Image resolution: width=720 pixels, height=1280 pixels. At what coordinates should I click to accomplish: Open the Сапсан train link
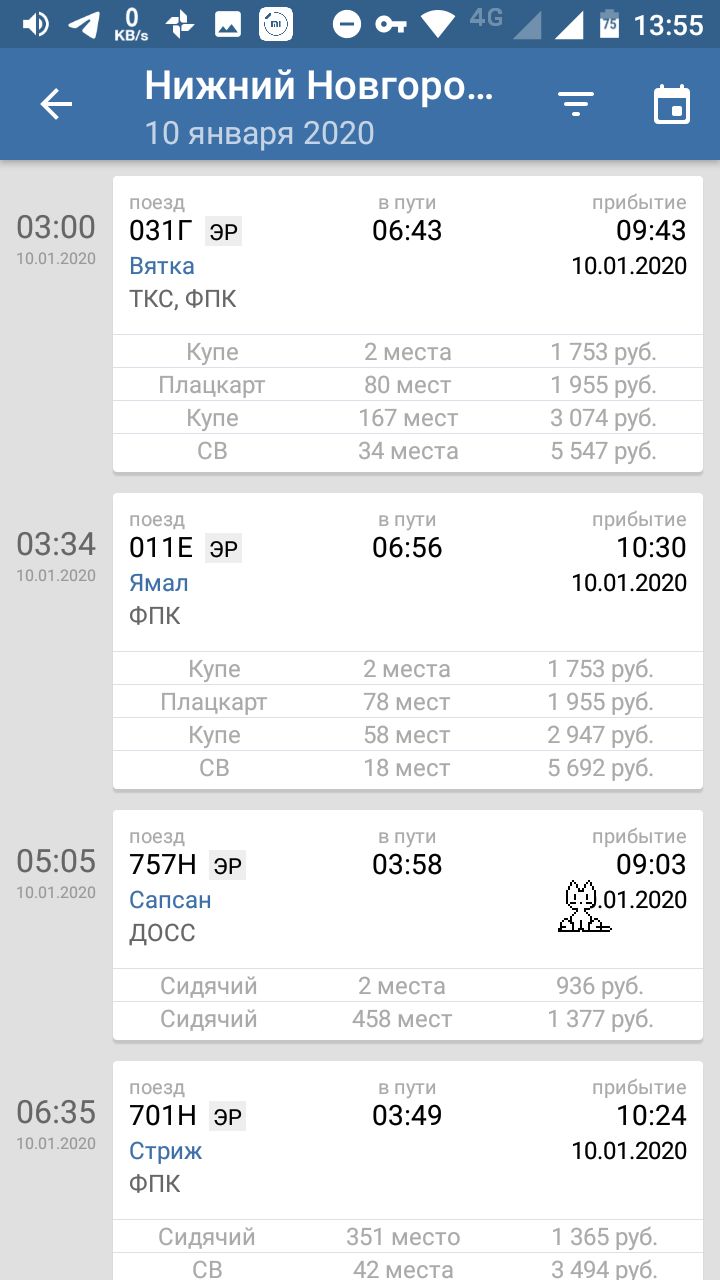170,900
